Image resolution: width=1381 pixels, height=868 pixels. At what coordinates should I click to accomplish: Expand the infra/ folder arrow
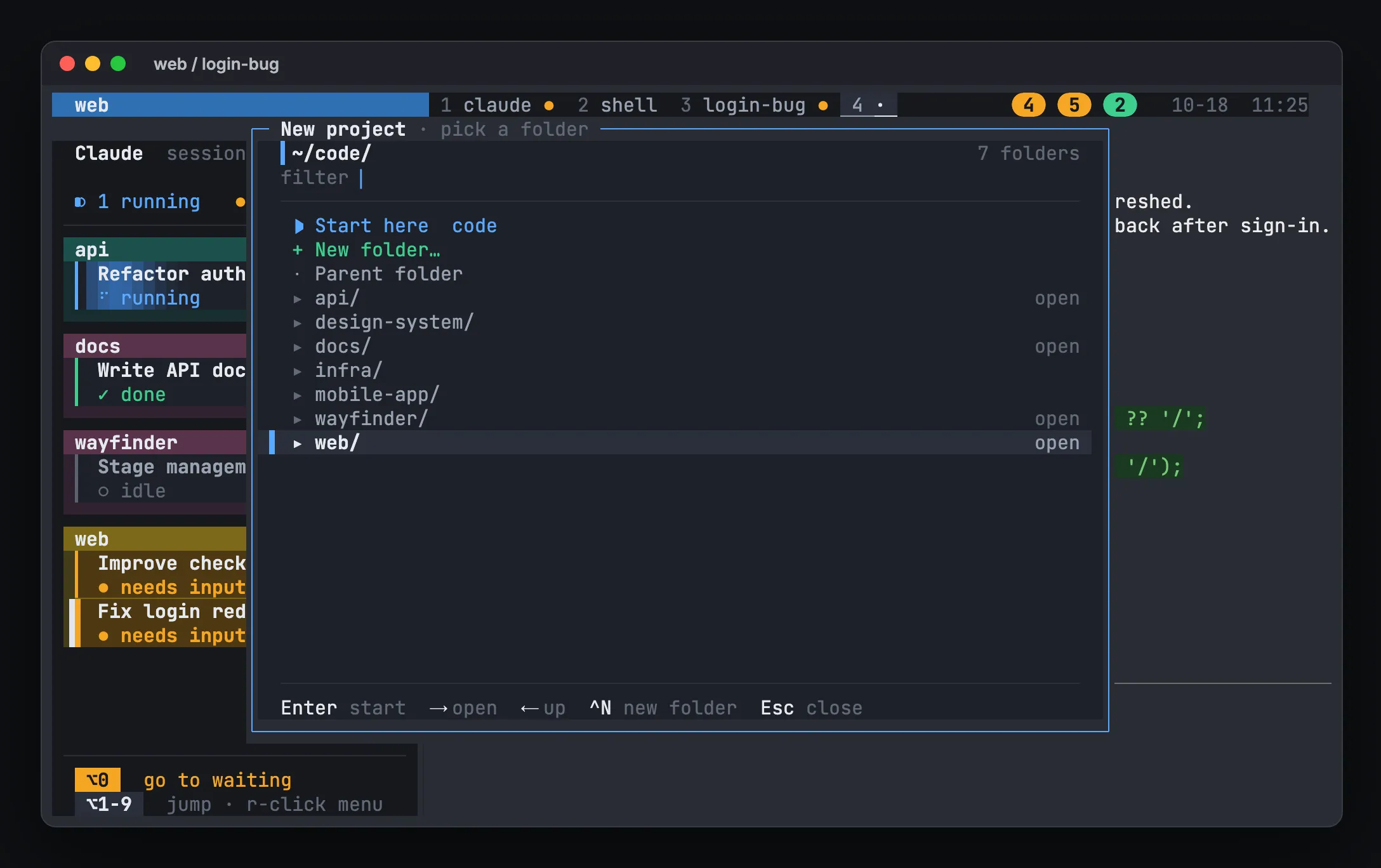(x=297, y=371)
